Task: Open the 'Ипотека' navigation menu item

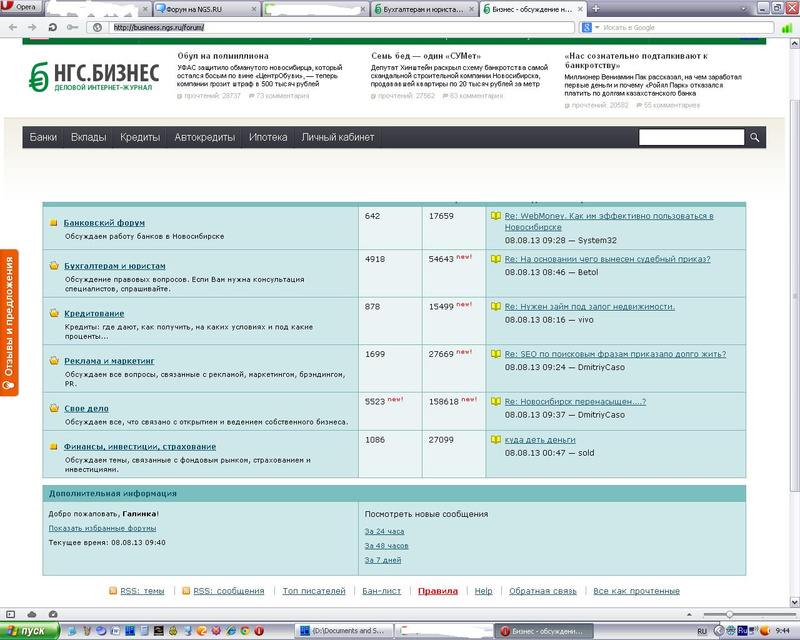Action: pos(268,138)
